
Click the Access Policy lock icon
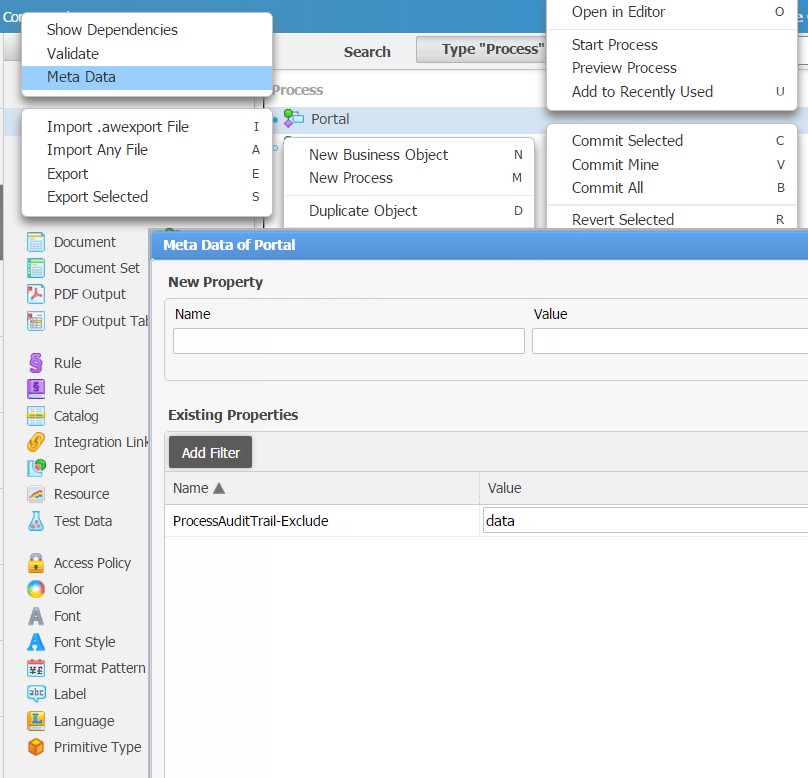(x=36, y=563)
